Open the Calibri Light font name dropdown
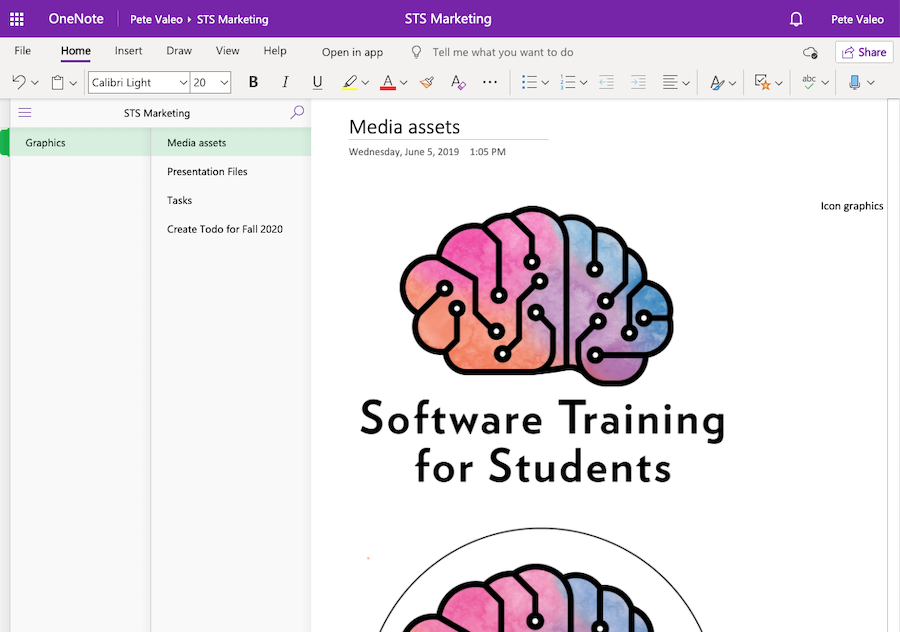Screen dimensions: 900x632 tap(183, 83)
